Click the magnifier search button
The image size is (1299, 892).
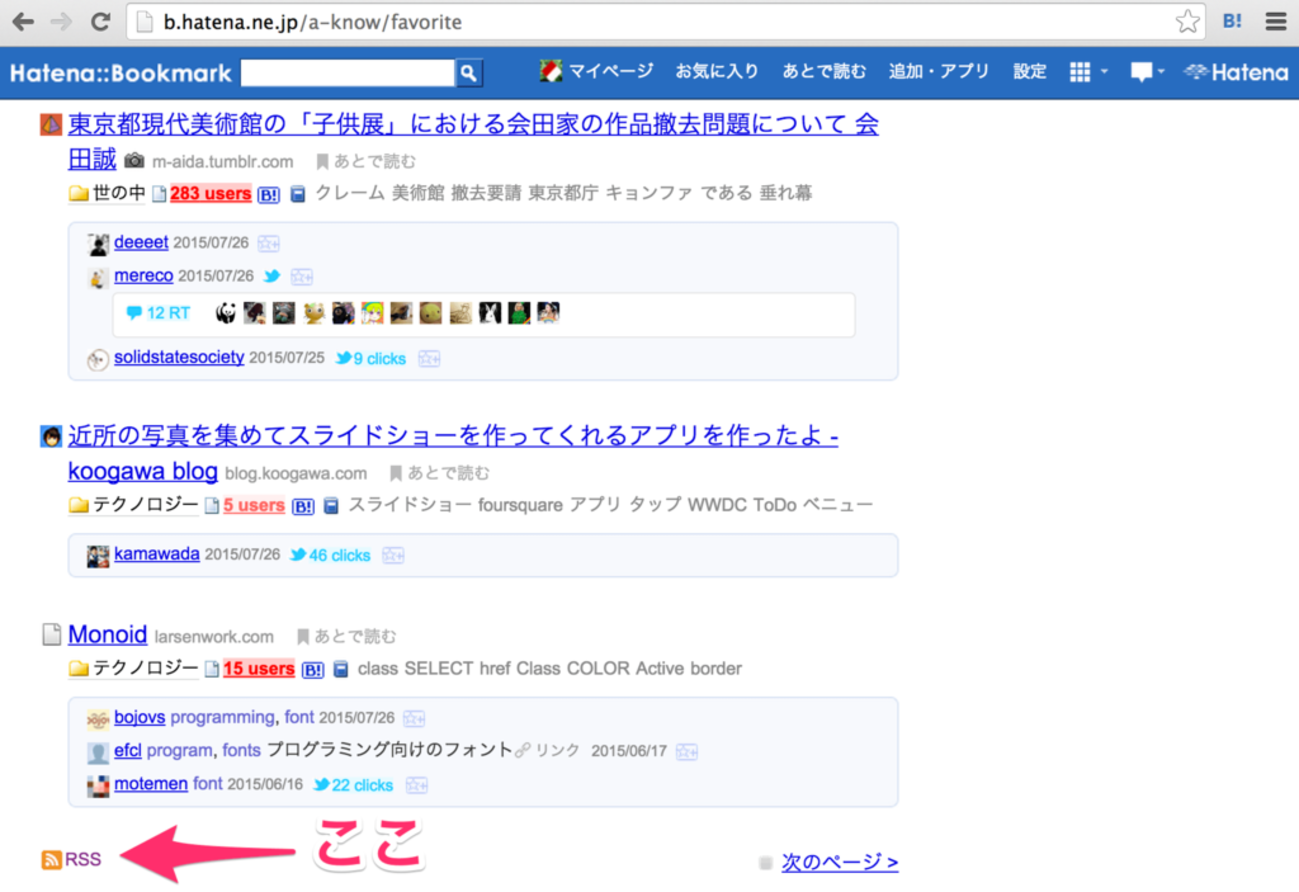coord(469,73)
